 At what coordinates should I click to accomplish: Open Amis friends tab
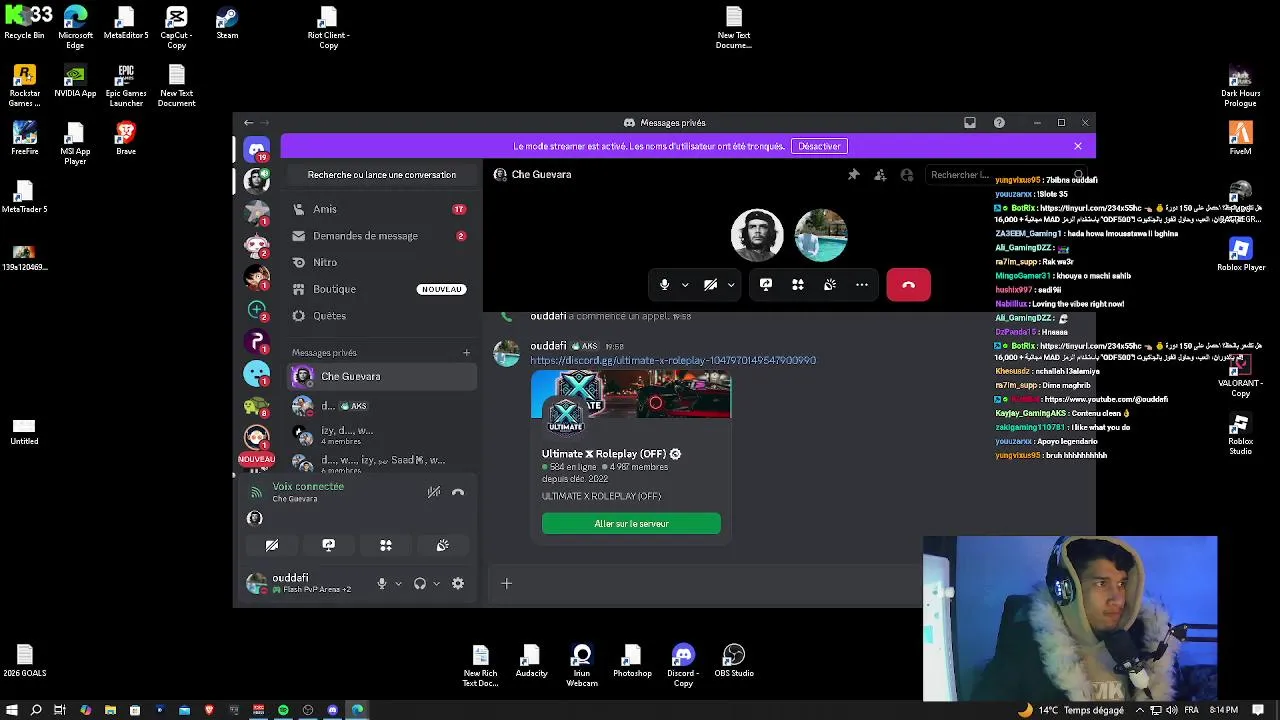pyautogui.click(x=380, y=209)
